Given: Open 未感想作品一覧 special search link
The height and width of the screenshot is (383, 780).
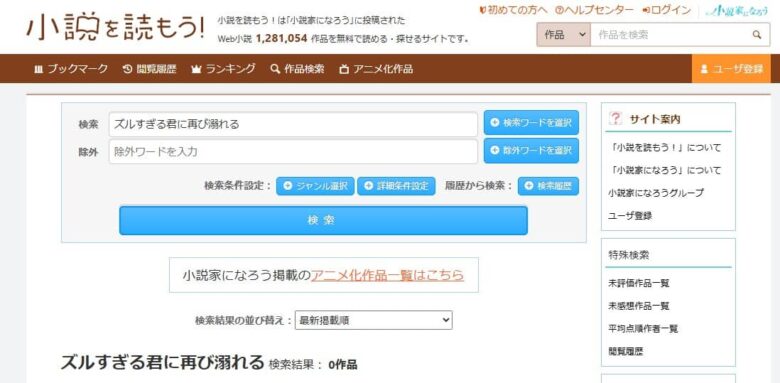Looking at the screenshot, I should [x=639, y=306].
